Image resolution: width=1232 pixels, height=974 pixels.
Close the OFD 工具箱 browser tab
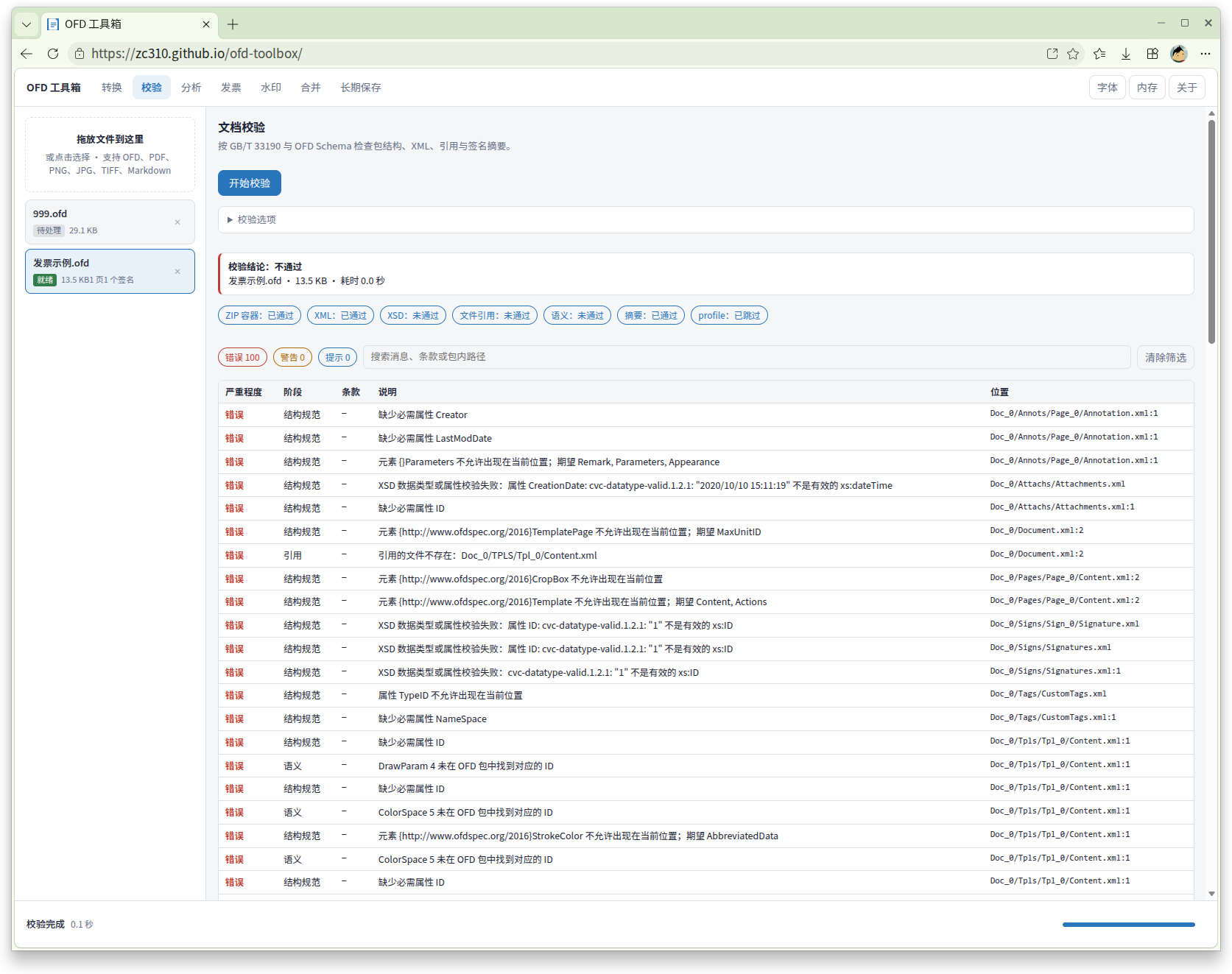[206, 24]
